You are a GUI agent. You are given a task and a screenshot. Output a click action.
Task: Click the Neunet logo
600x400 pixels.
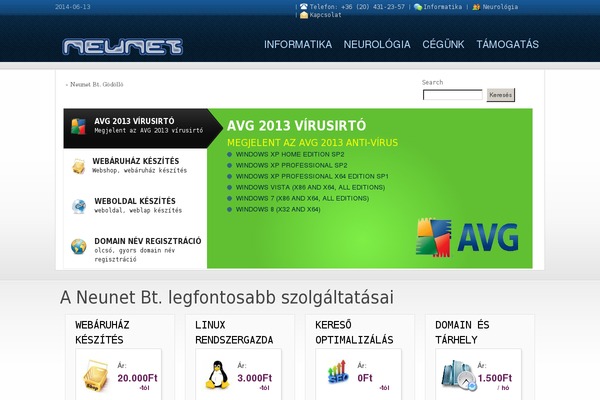[x=122, y=47]
